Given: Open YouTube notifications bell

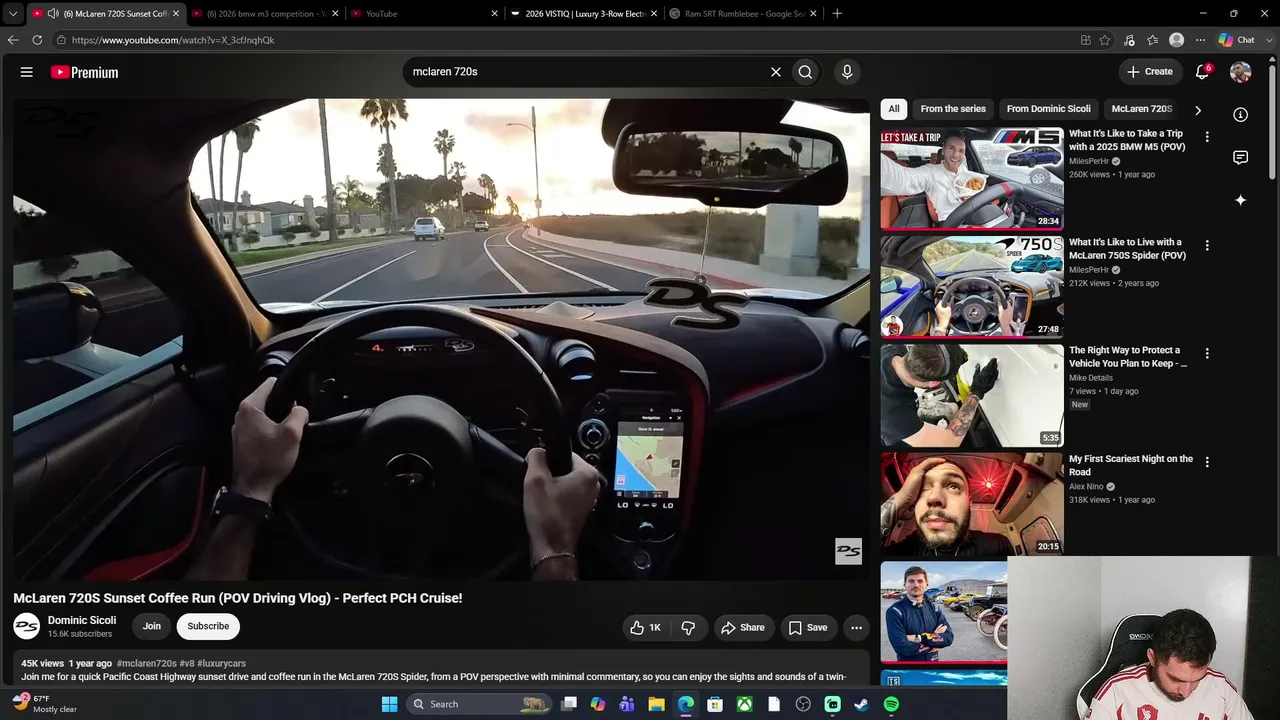Looking at the screenshot, I should click(1203, 72).
